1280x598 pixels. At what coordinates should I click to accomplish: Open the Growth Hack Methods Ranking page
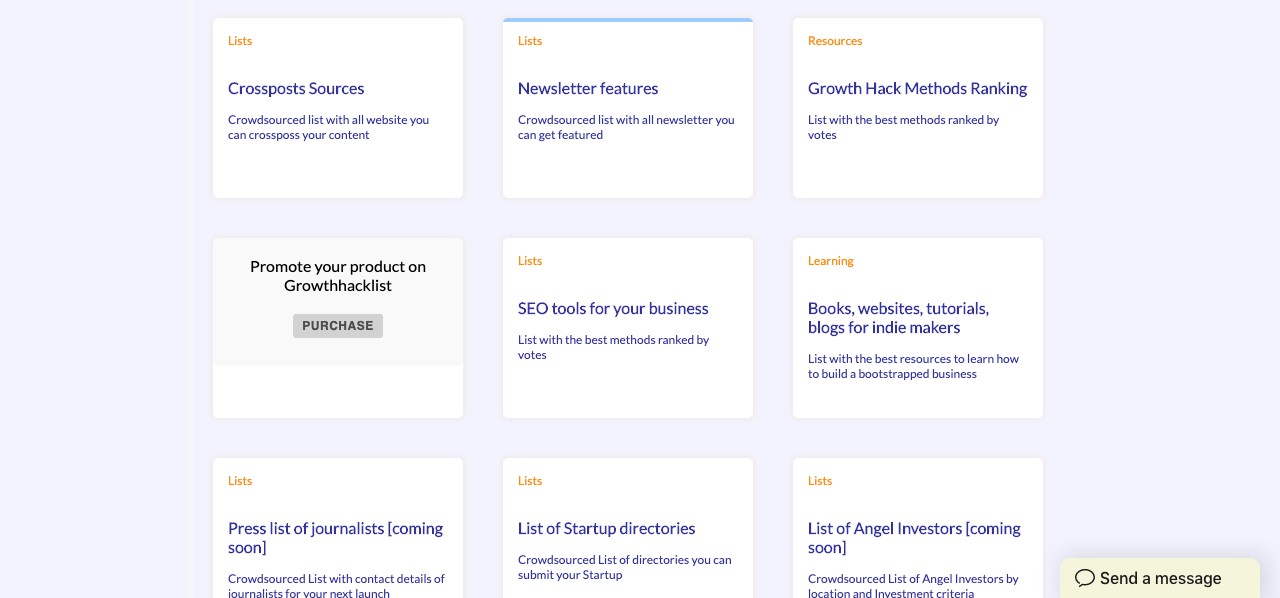pyautogui.click(x=917, y=88)
